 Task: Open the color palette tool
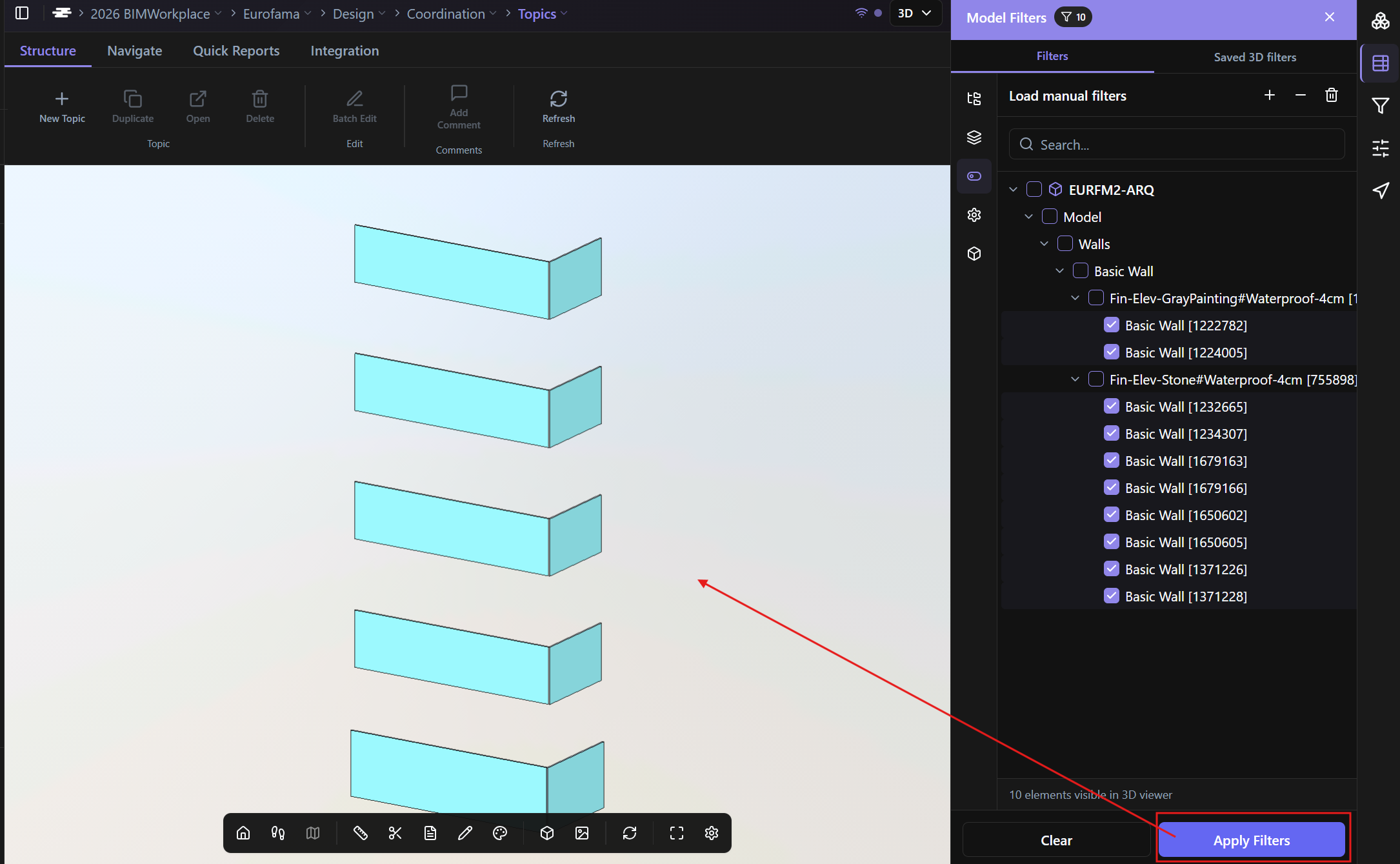click(500, 833)
